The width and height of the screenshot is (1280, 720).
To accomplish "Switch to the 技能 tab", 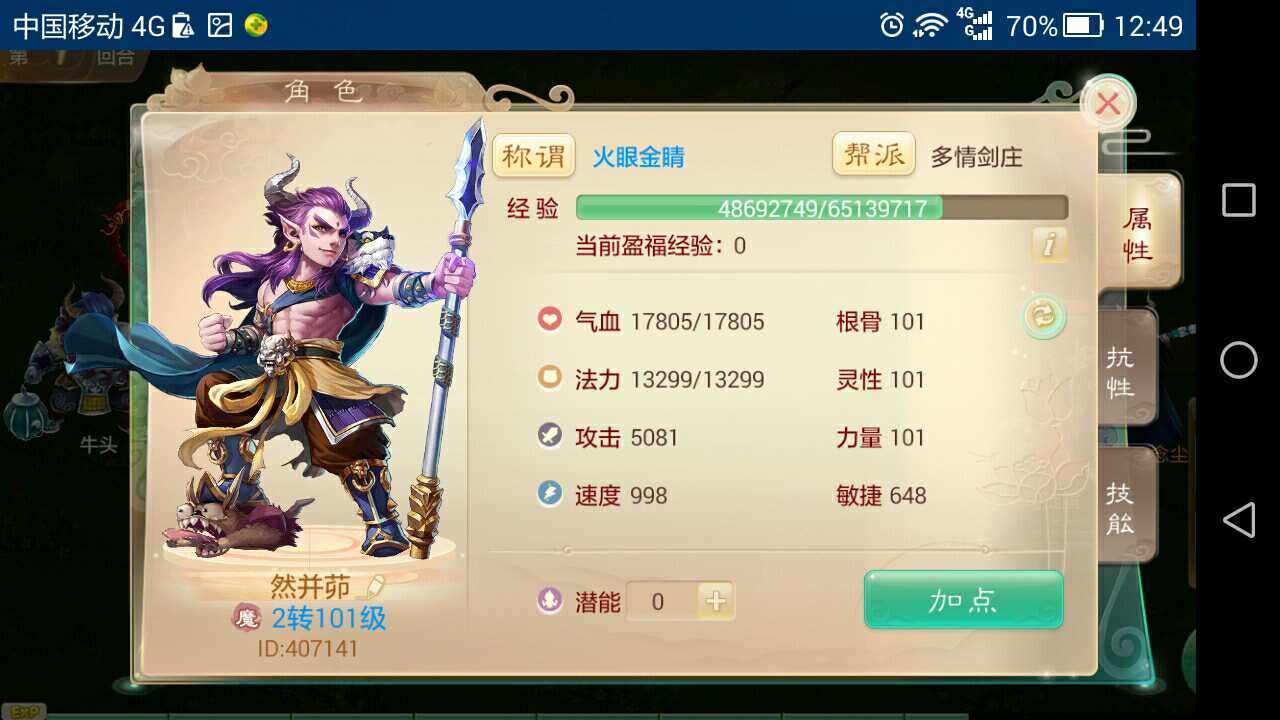I will [x=1124, y=505].
